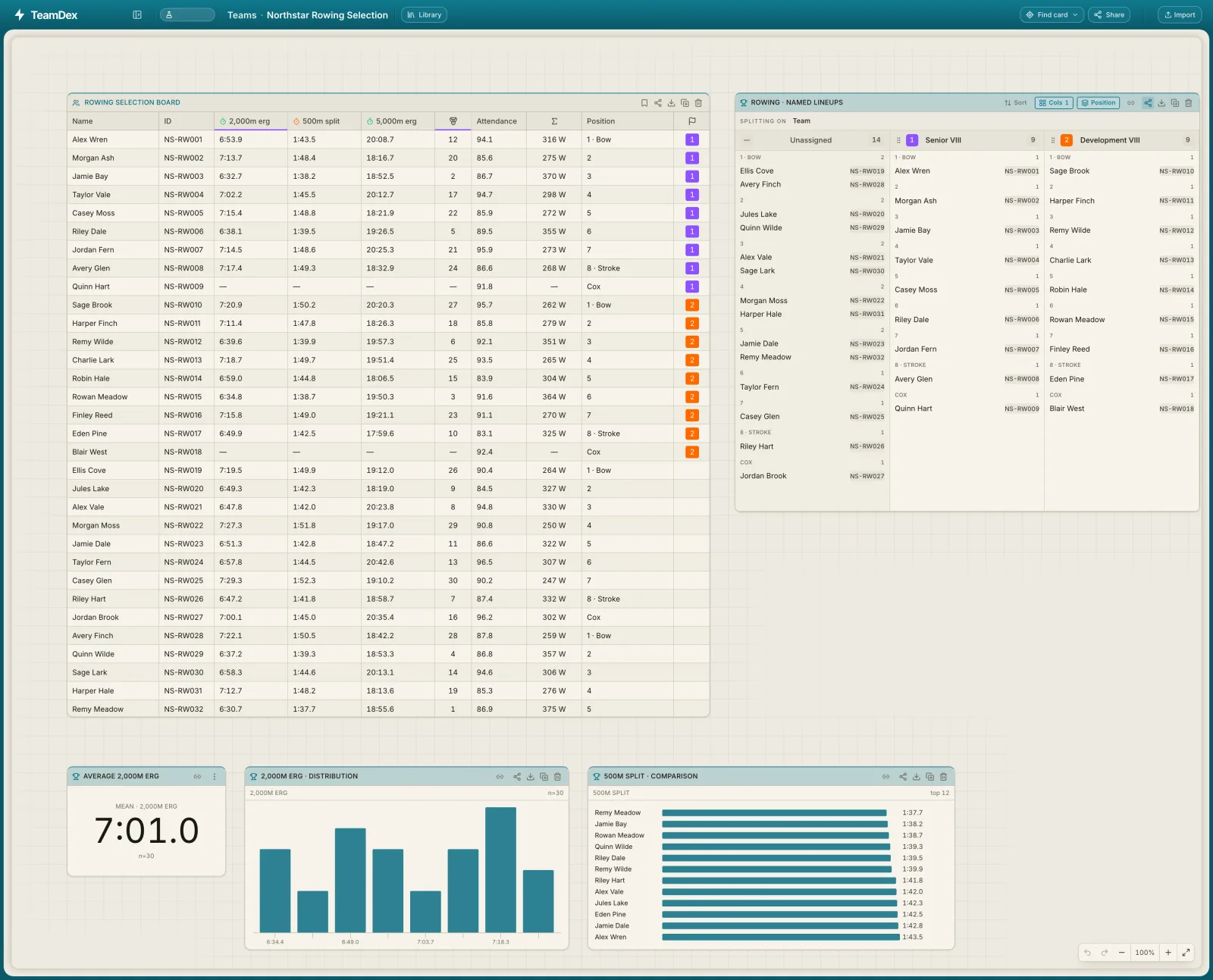This screenshot has height=980, width=1213.
Task: Duplicate the 500m Split Comparison card
Action: point(930,777)
